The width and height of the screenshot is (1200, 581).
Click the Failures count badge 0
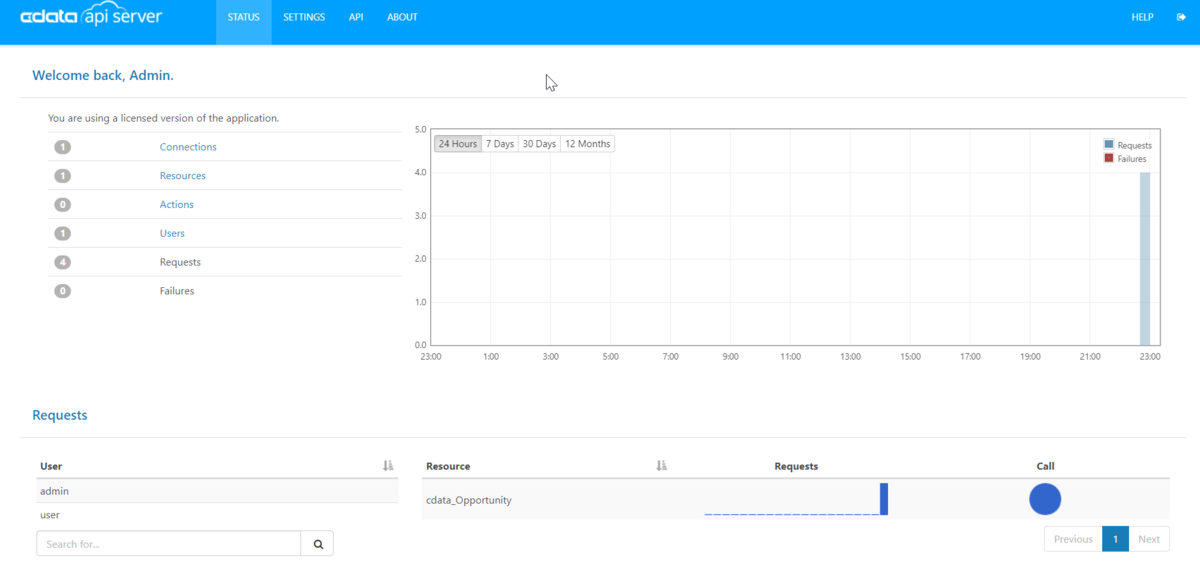[x=63, y=292]
